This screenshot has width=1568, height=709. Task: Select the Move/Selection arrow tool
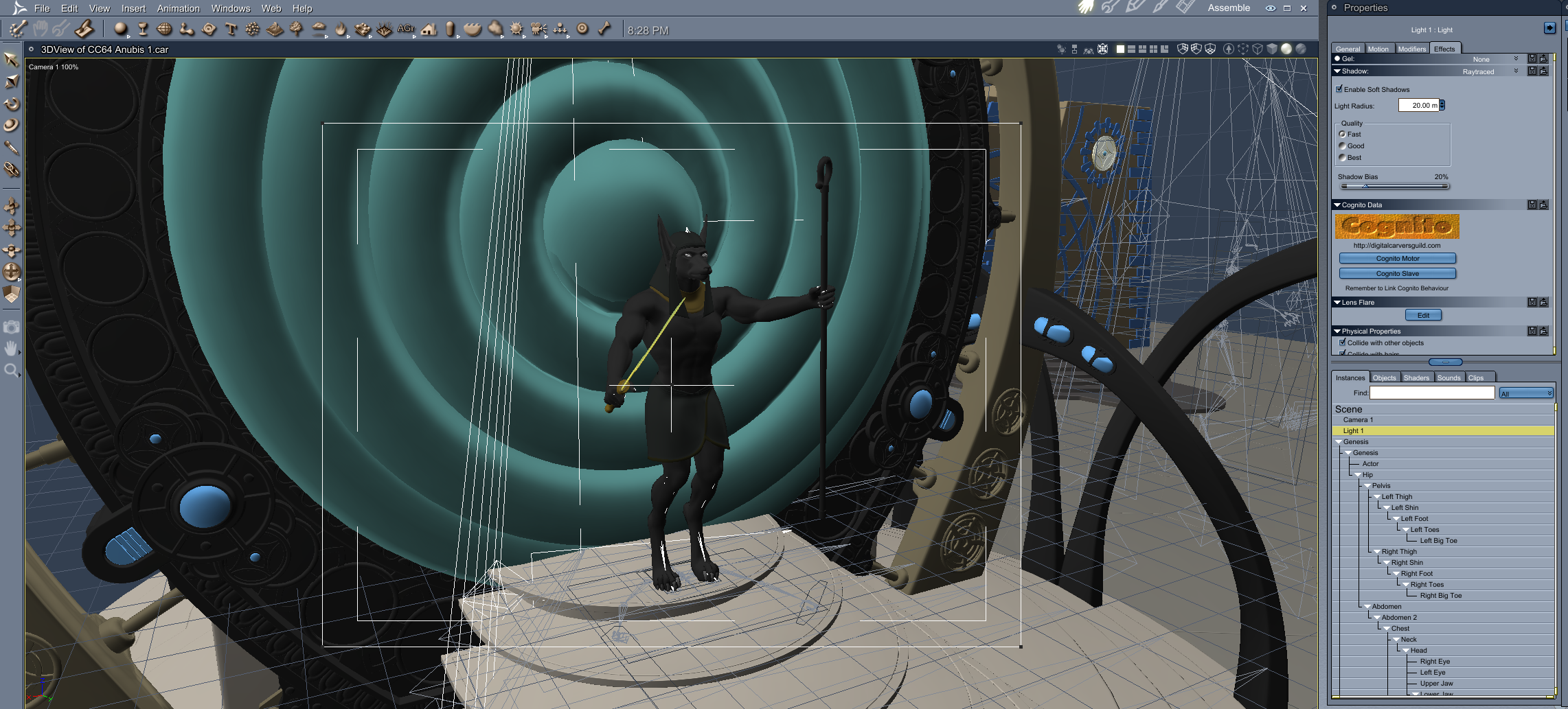(11, 60)
